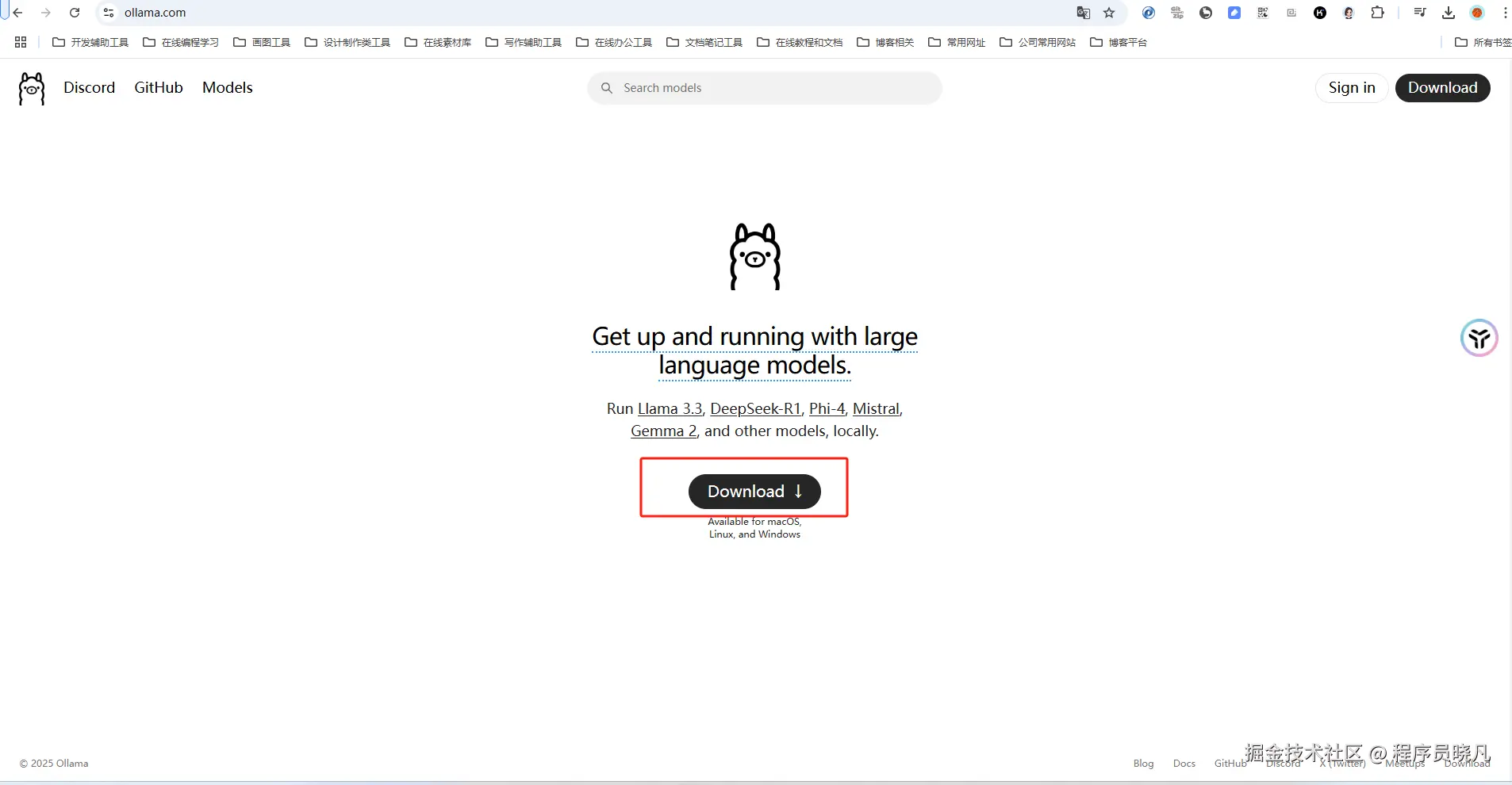The height and width of the screenshot is (785, 1512).
Task: Click the blue pencil note extension icon
Action: [1234, 13]
